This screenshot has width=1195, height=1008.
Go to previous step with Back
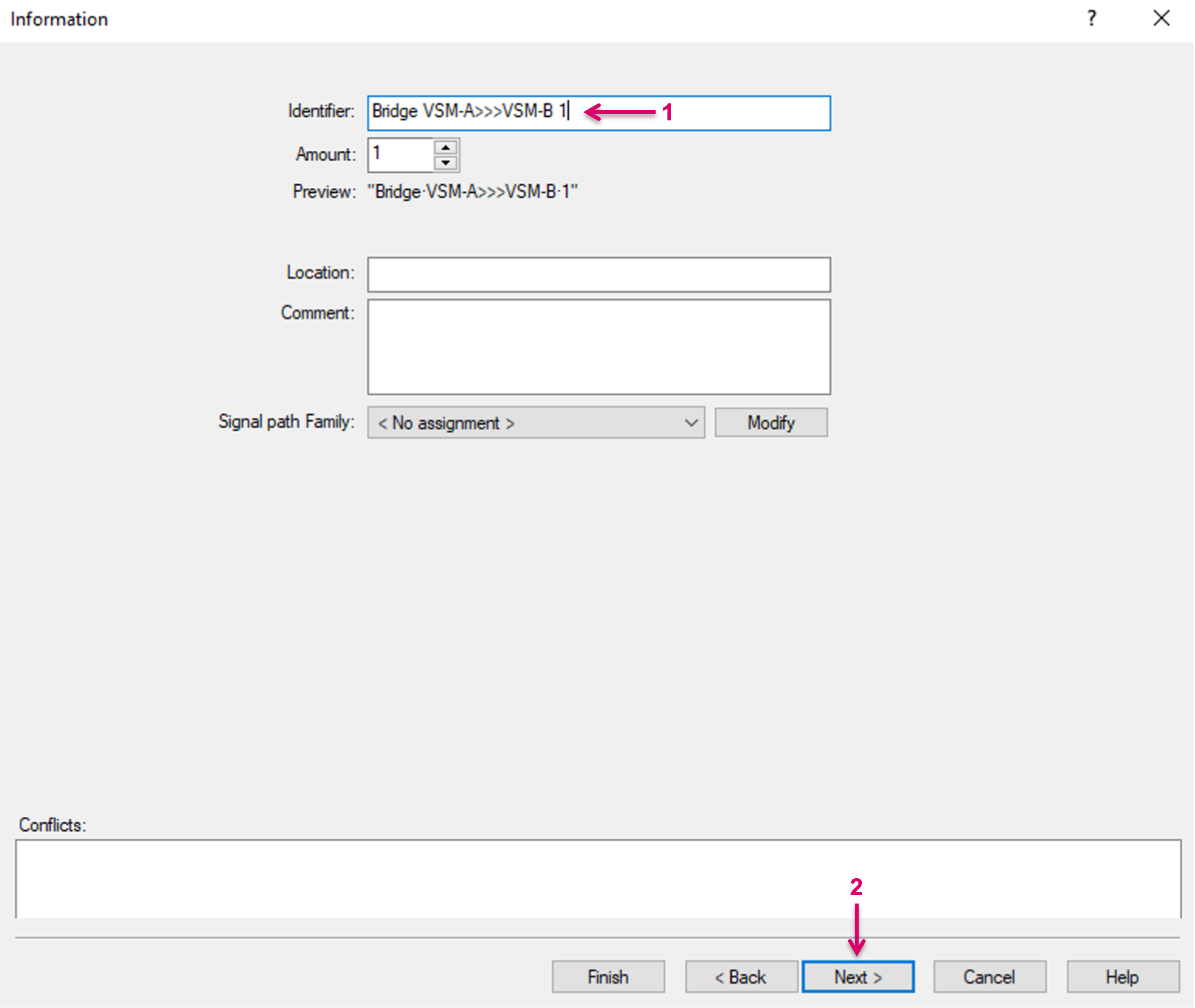click(741, 977)
